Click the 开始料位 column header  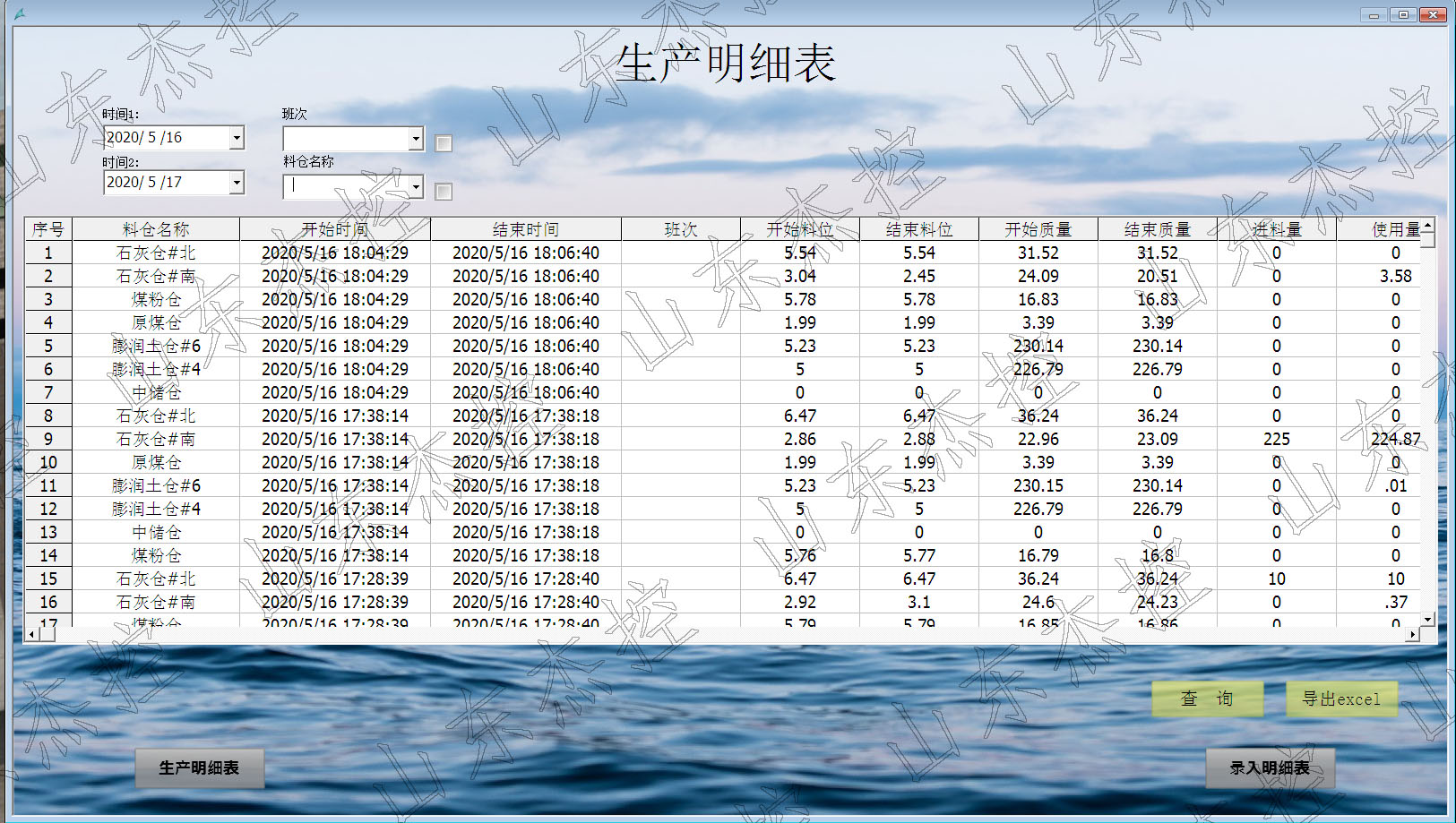tap(800, 229)
